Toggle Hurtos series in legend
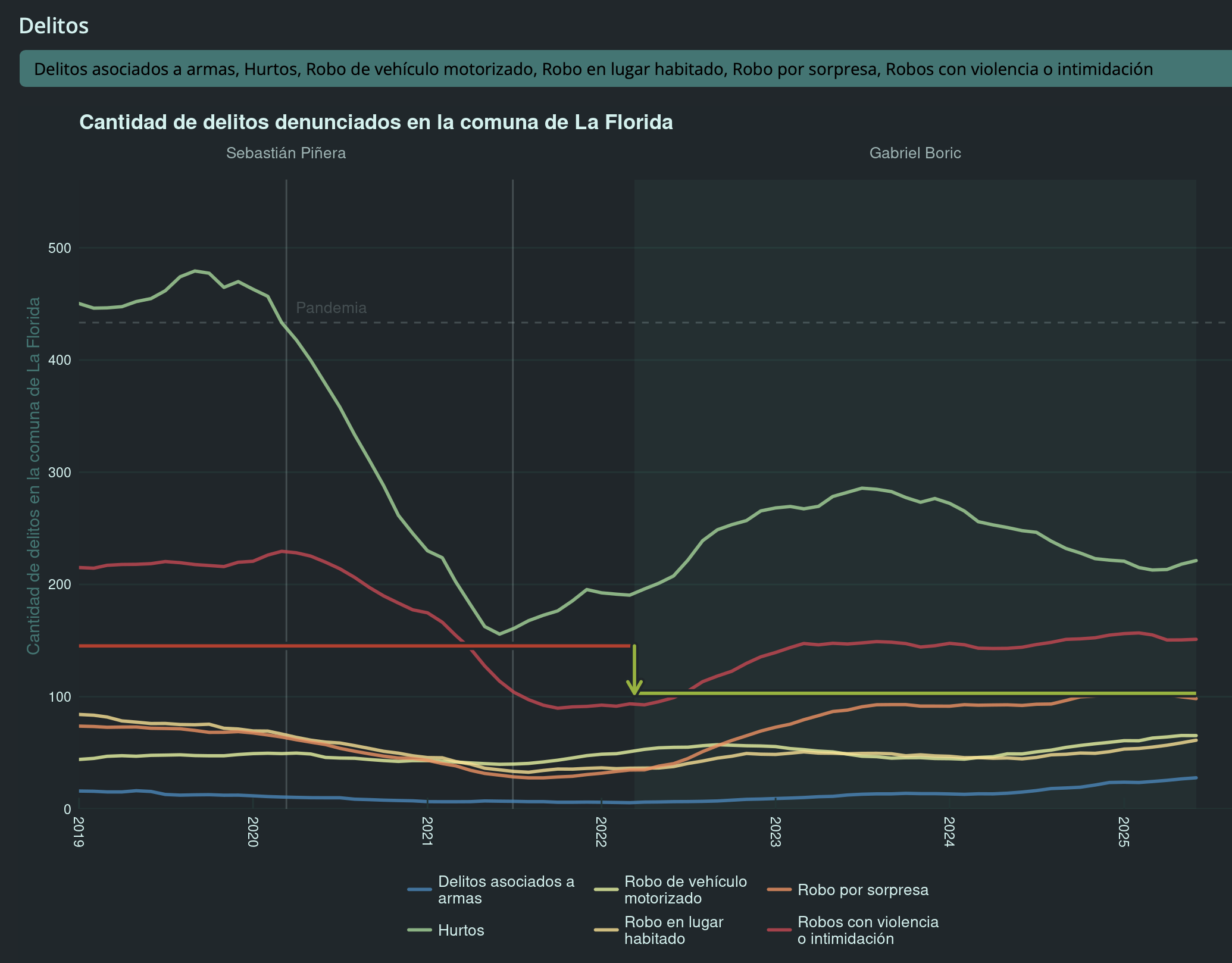The width and height of the screenshot is (1232, 963). 461,930
